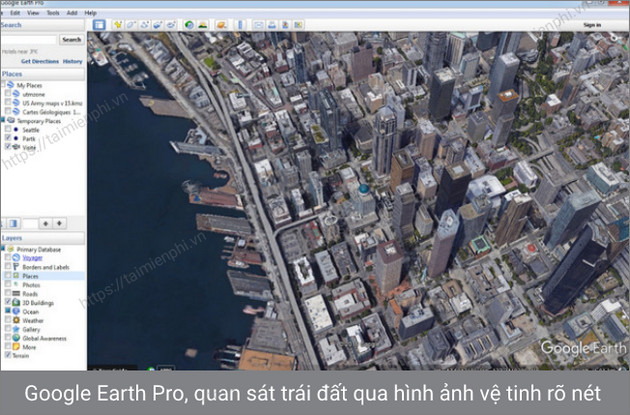Click the View in Google Maps icon

click(x=298, y=25)
